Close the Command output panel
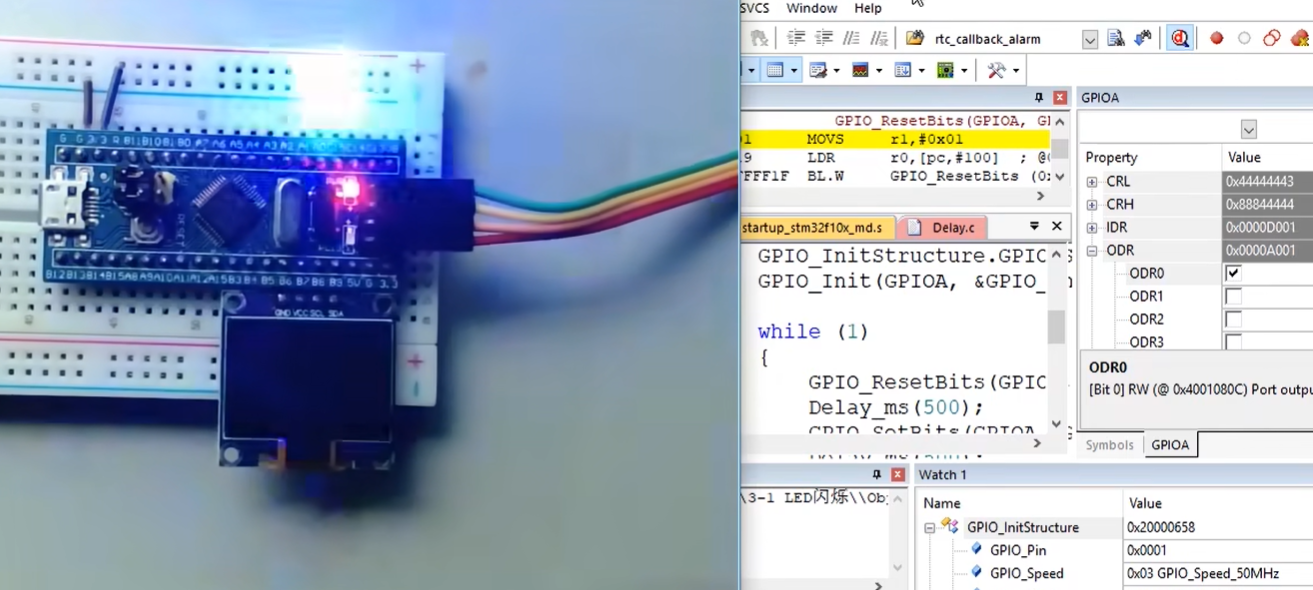Screen dimensions: 1313x590 coord(898,474)
